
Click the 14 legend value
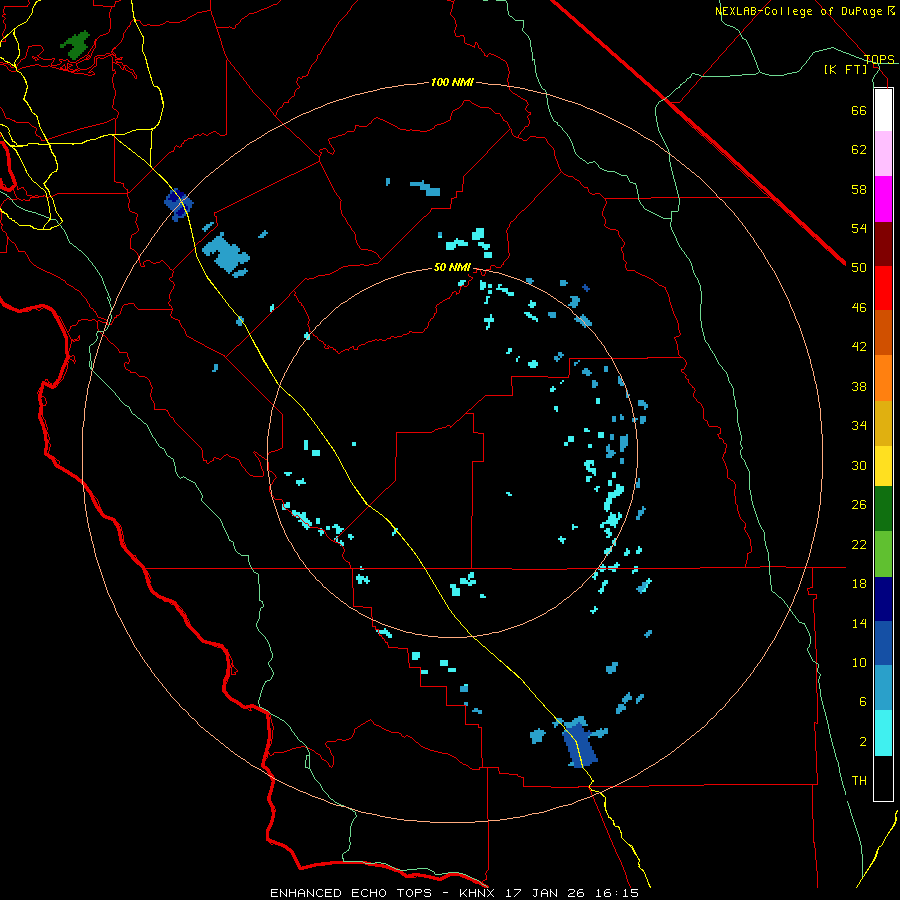click(x=859, y=623)
